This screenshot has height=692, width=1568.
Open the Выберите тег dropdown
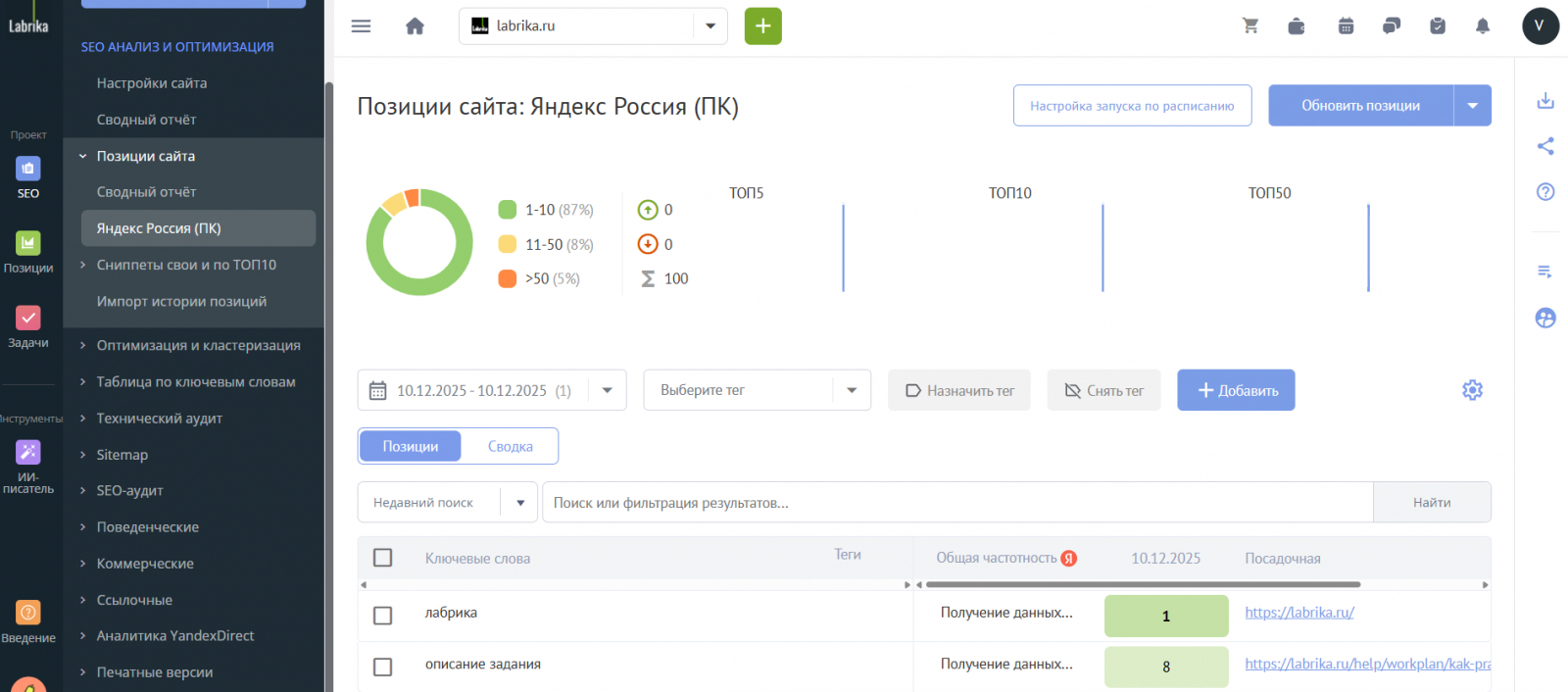(x=757, y=390)
